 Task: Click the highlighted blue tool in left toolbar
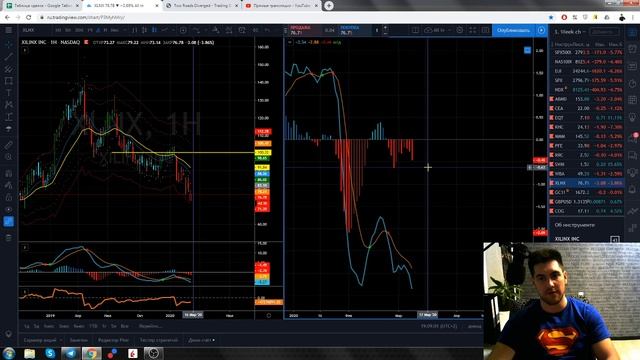click(x=8, y=221)
